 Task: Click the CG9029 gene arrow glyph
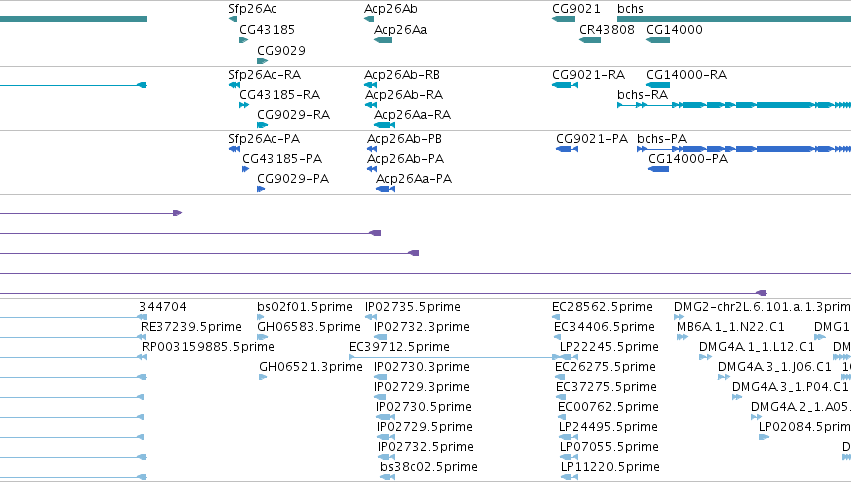263,61
